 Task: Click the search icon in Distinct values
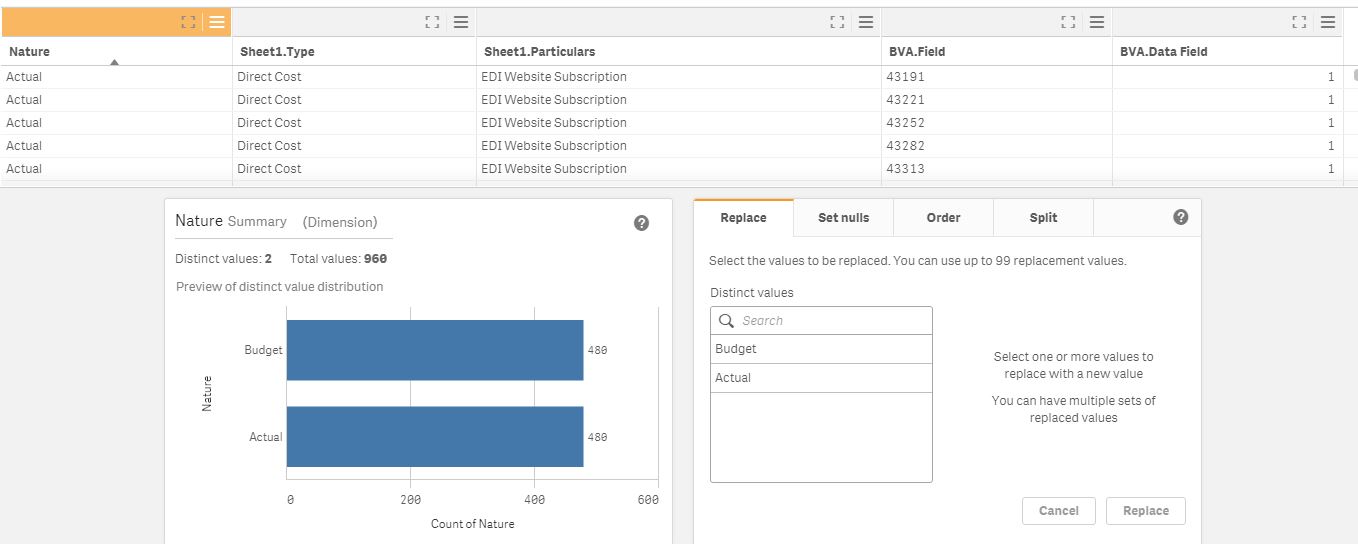pos(727,321)
